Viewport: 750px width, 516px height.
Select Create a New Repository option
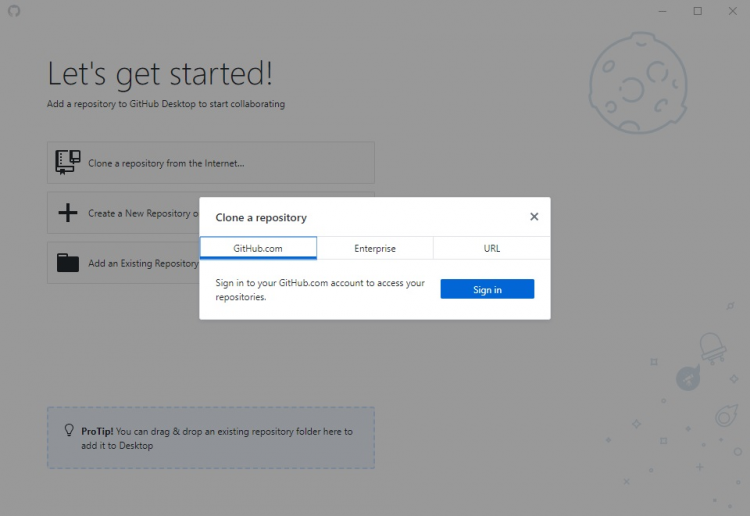[x=123, y=213]
